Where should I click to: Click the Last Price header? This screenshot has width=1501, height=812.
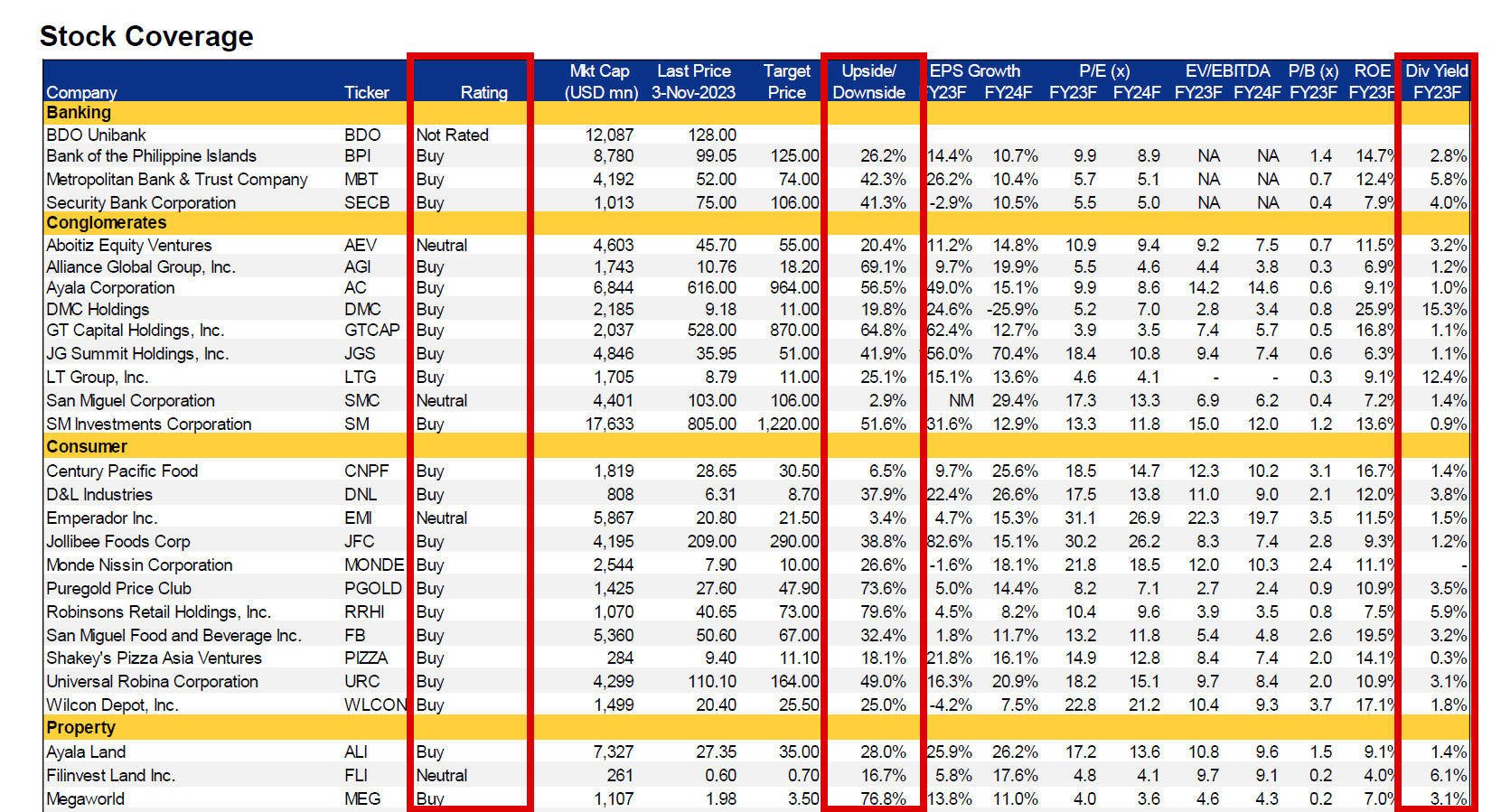coord(693,81)
